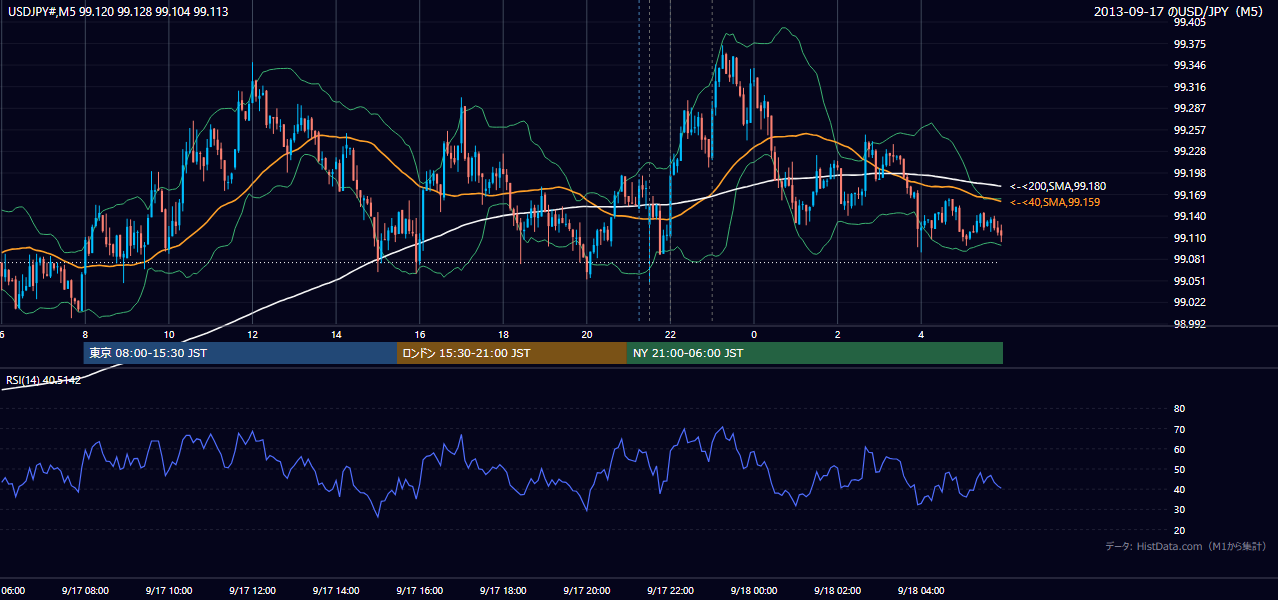Click the RSI(14) 40.5142 indicator label
Screen dimensions: 1278x600
tap(44, 380)
